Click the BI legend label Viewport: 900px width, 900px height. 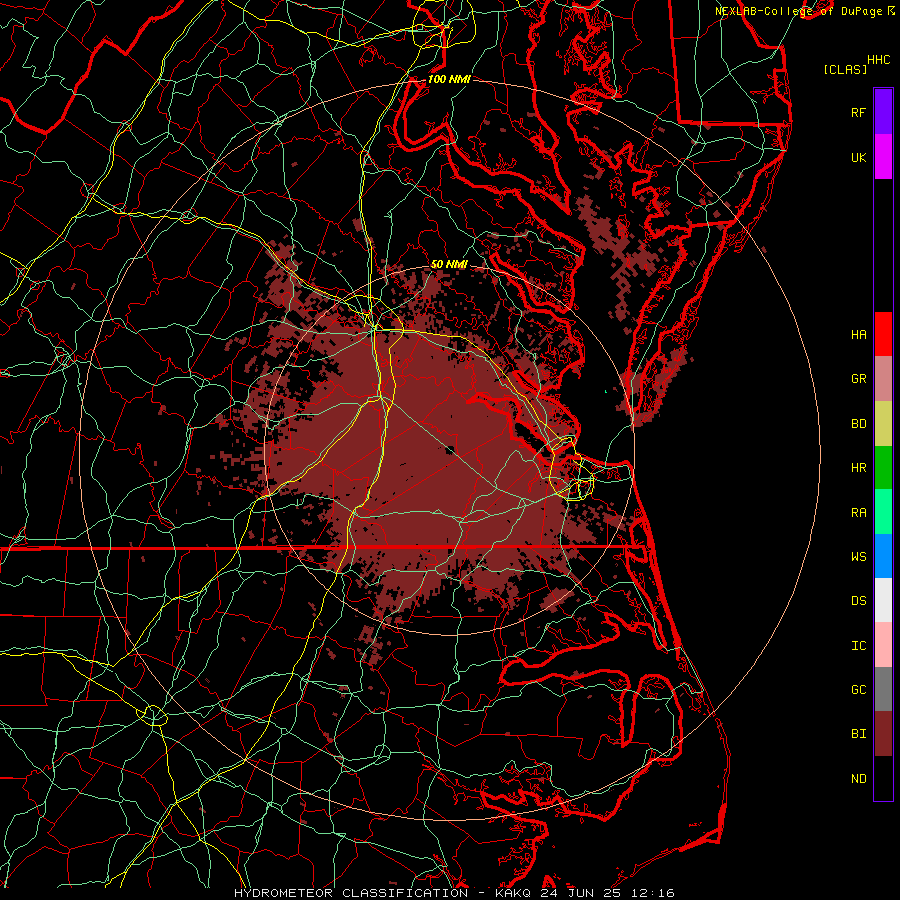click(x=858, y=734)
